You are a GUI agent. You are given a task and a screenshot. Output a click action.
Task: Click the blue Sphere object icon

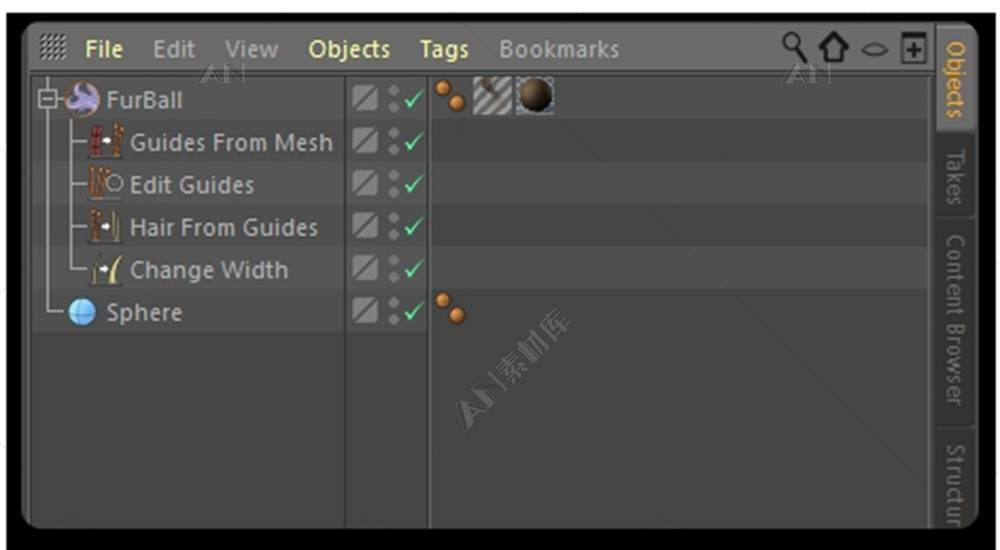tap(82, 312)
